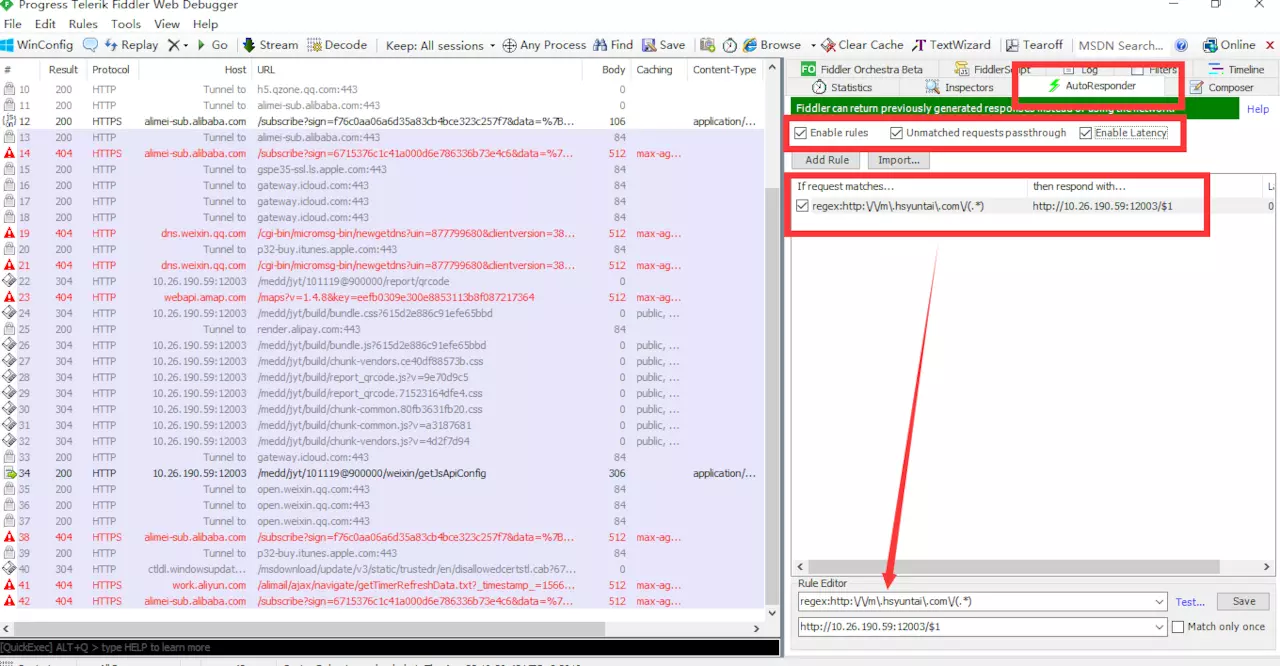Click Save in the Rule Editor

coord(1244,602)
